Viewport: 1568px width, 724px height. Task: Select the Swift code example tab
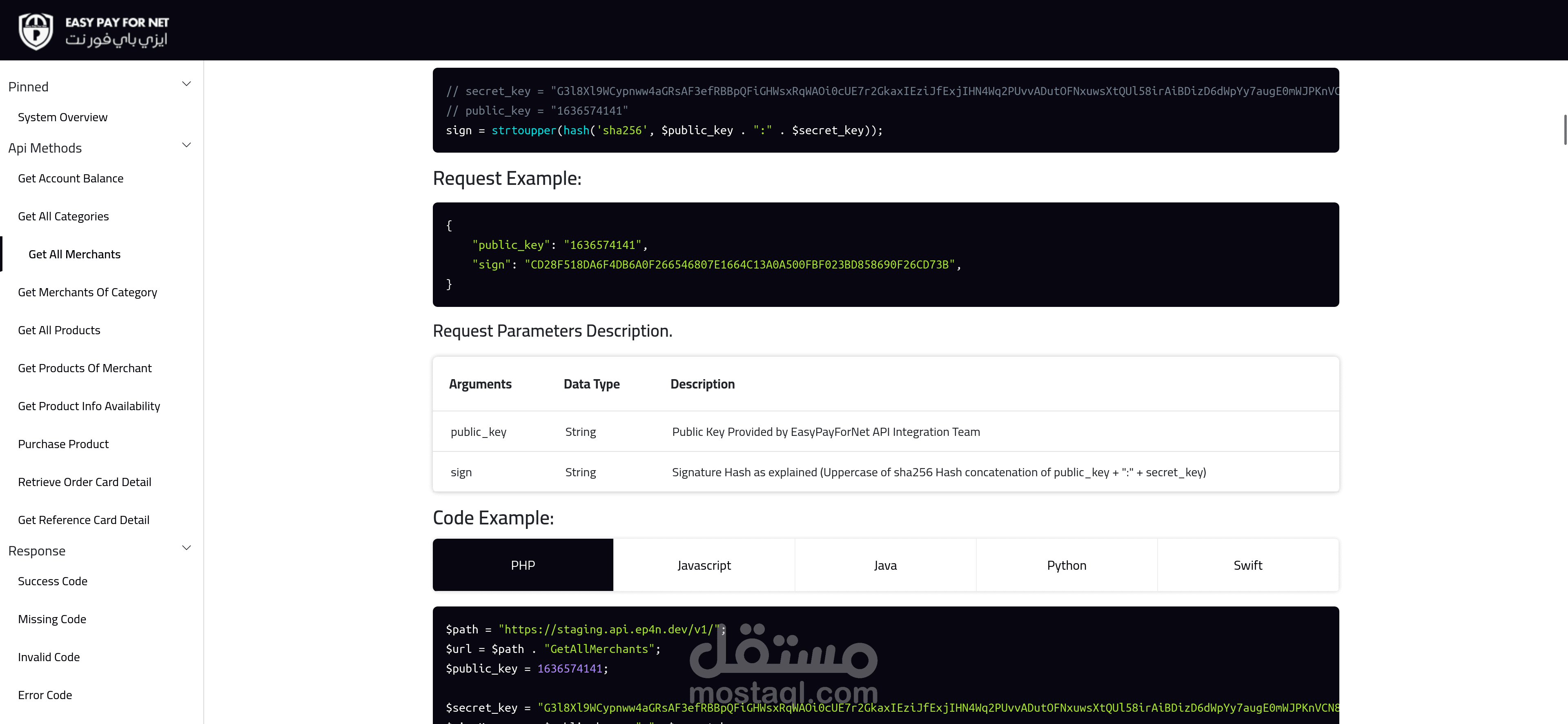tap(1248, 565)
